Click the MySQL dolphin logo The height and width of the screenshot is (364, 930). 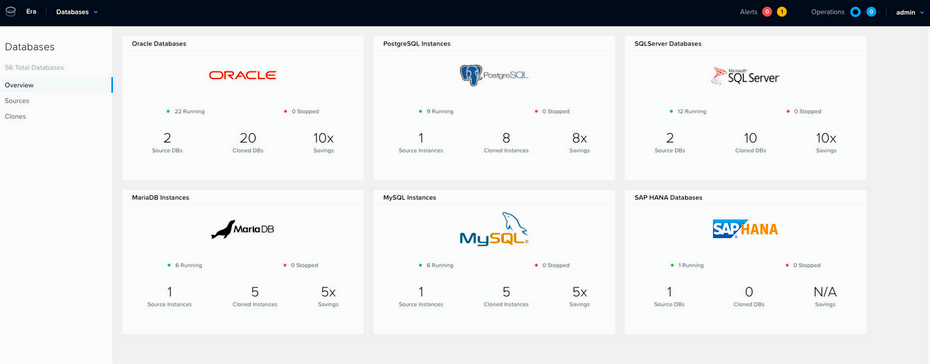coord(493,229)
